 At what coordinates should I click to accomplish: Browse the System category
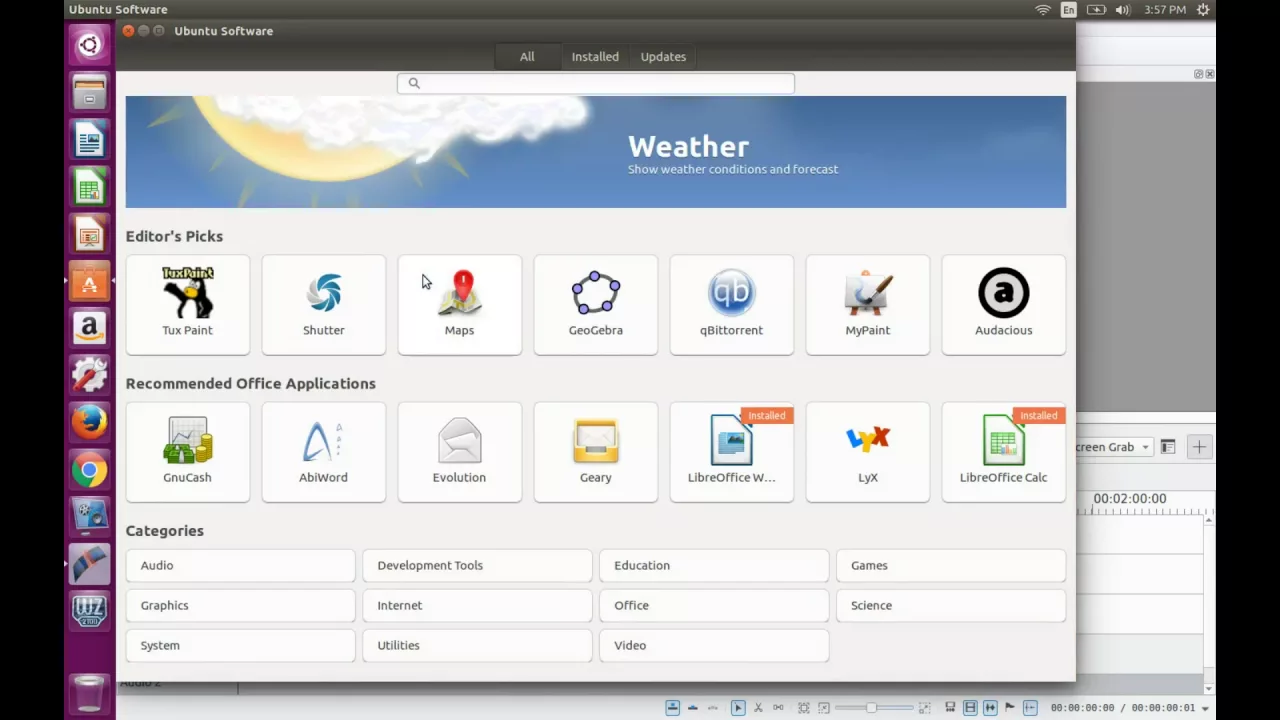tap(240, 645)
